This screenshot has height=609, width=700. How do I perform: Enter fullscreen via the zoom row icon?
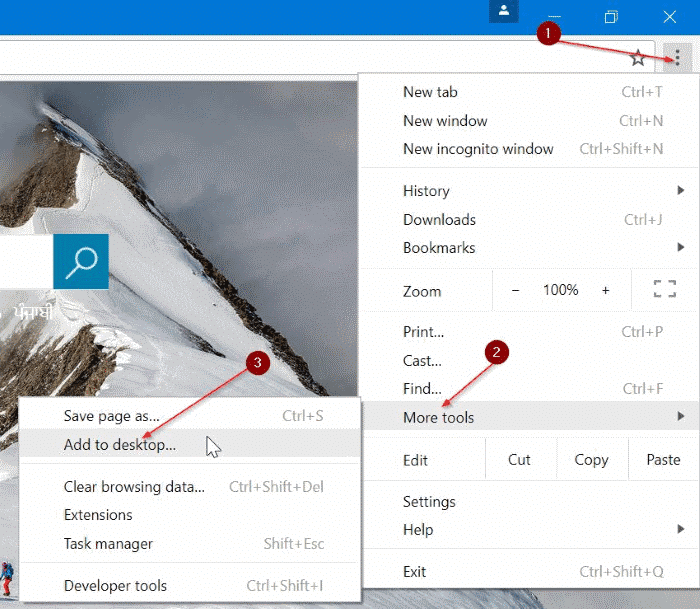[665, 289]
